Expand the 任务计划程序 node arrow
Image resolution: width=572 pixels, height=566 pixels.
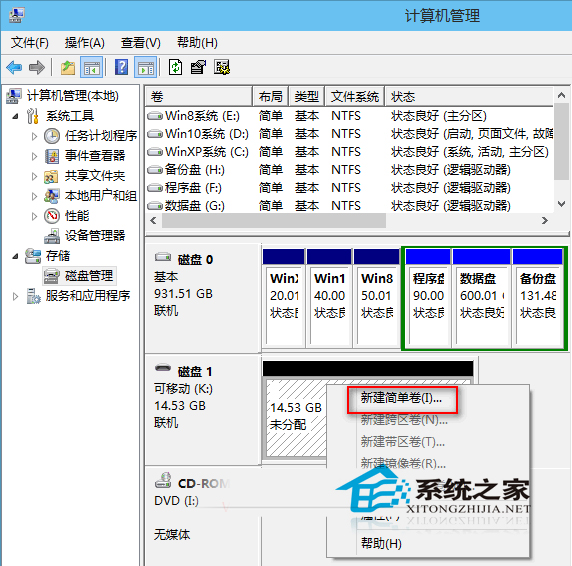click(x=34, y=136)
